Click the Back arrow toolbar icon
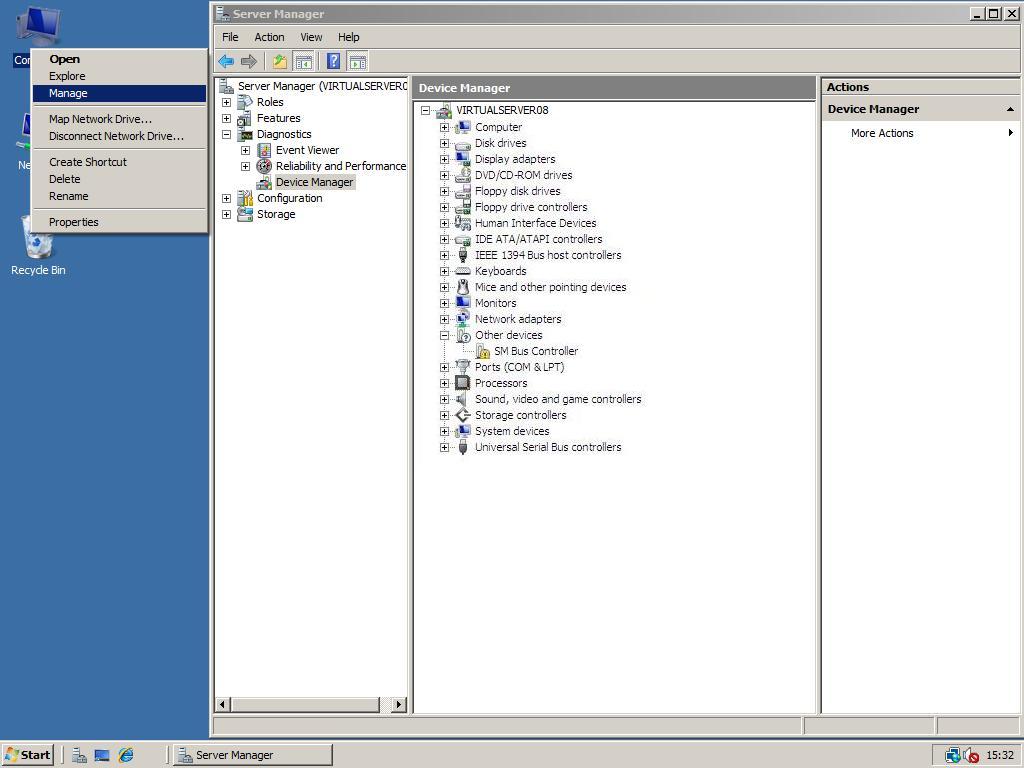Viewport: 1024px width, 768px height. tap(226, 61)
